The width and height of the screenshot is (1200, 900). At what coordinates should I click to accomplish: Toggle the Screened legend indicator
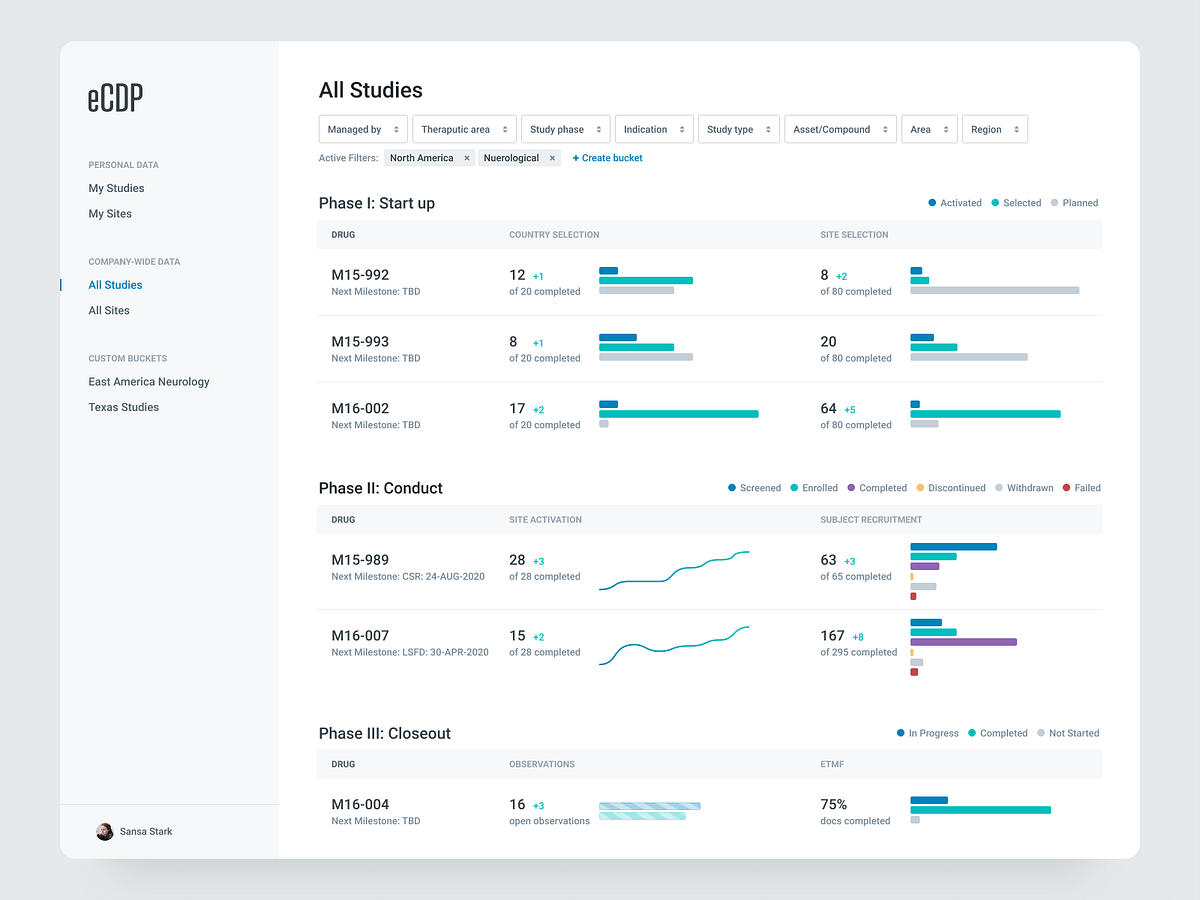(732, 488)
